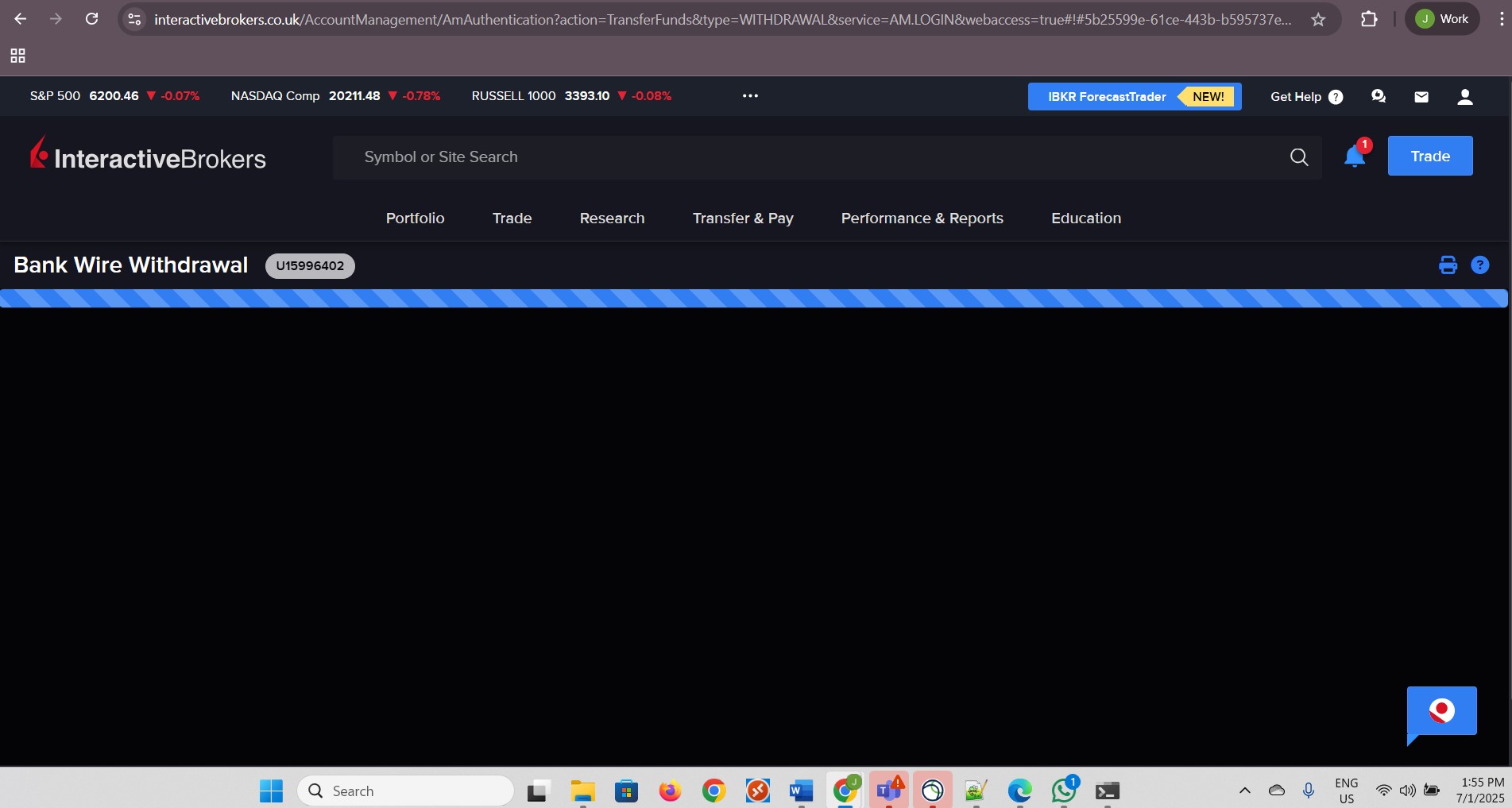This screenshot has height=808, width=1512.
Task: Open Word from the taskbar
Action: (x=801, y=791)
